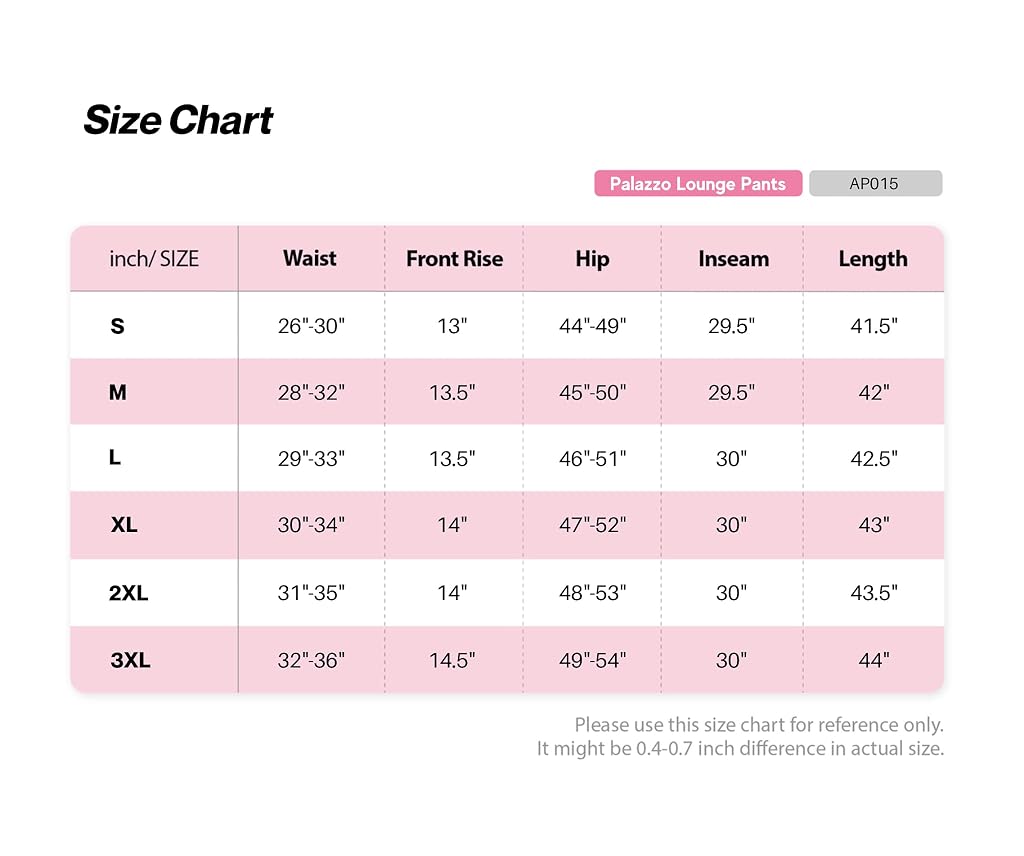Click the Waist column header
The image size is (1024, 856).
pos(310,259)
